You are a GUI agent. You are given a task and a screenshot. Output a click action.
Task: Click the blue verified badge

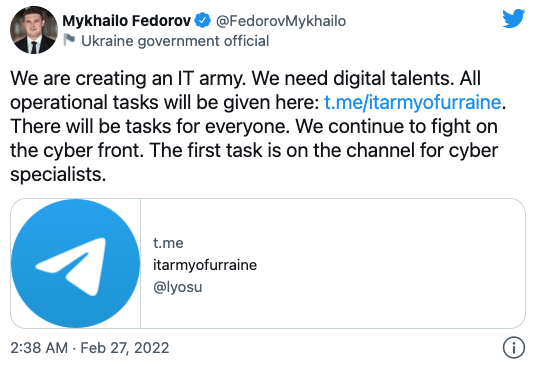coord(202,21)
